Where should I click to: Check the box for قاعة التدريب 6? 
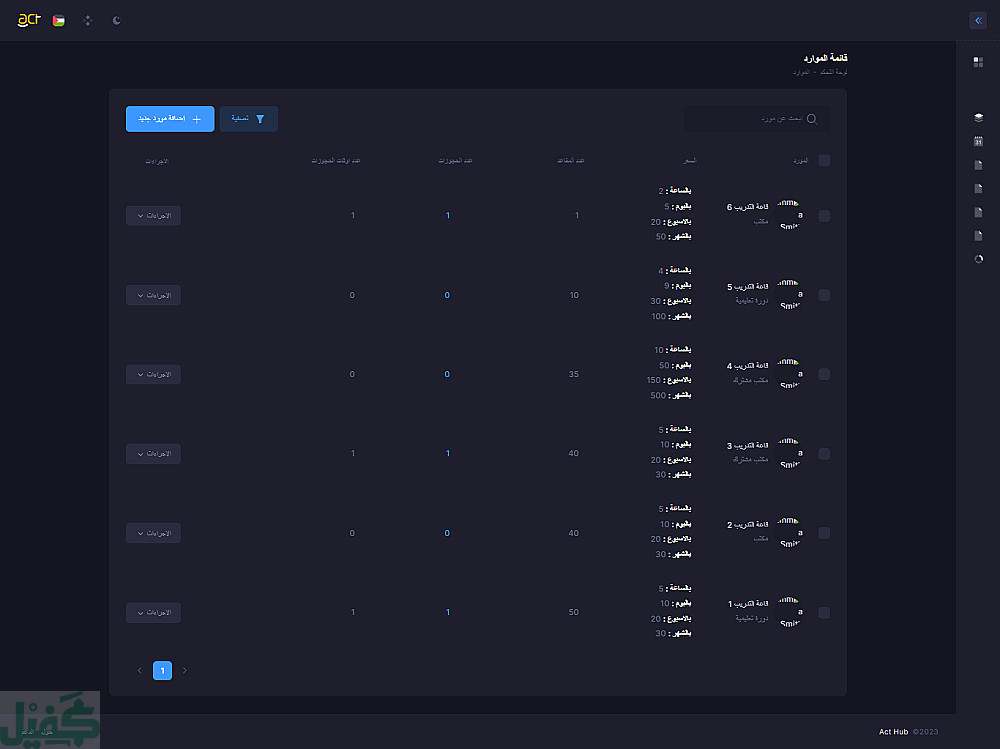[824, 216]
